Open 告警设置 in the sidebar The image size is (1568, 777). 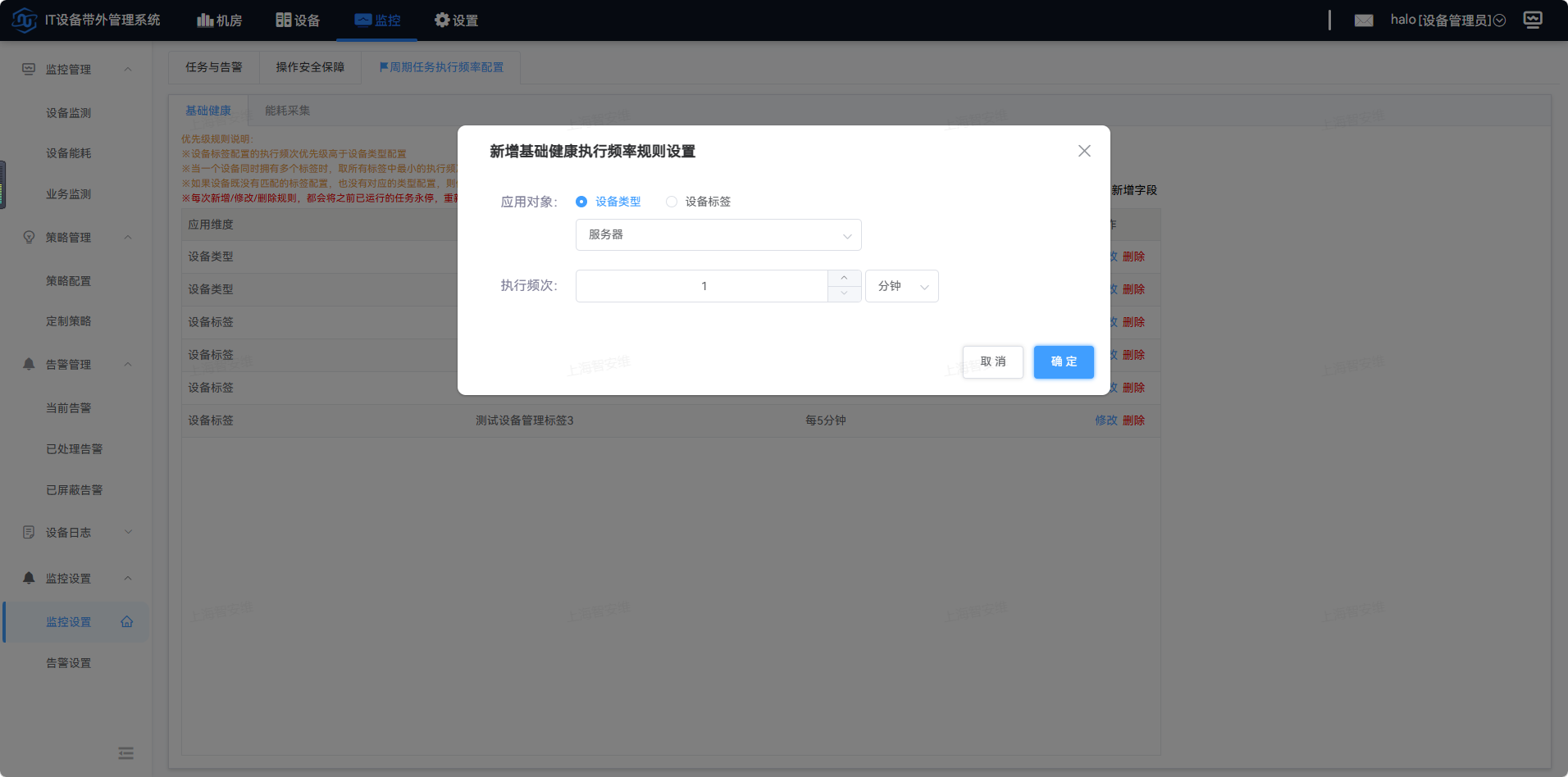pyautogui.click(x=69, y=663)
